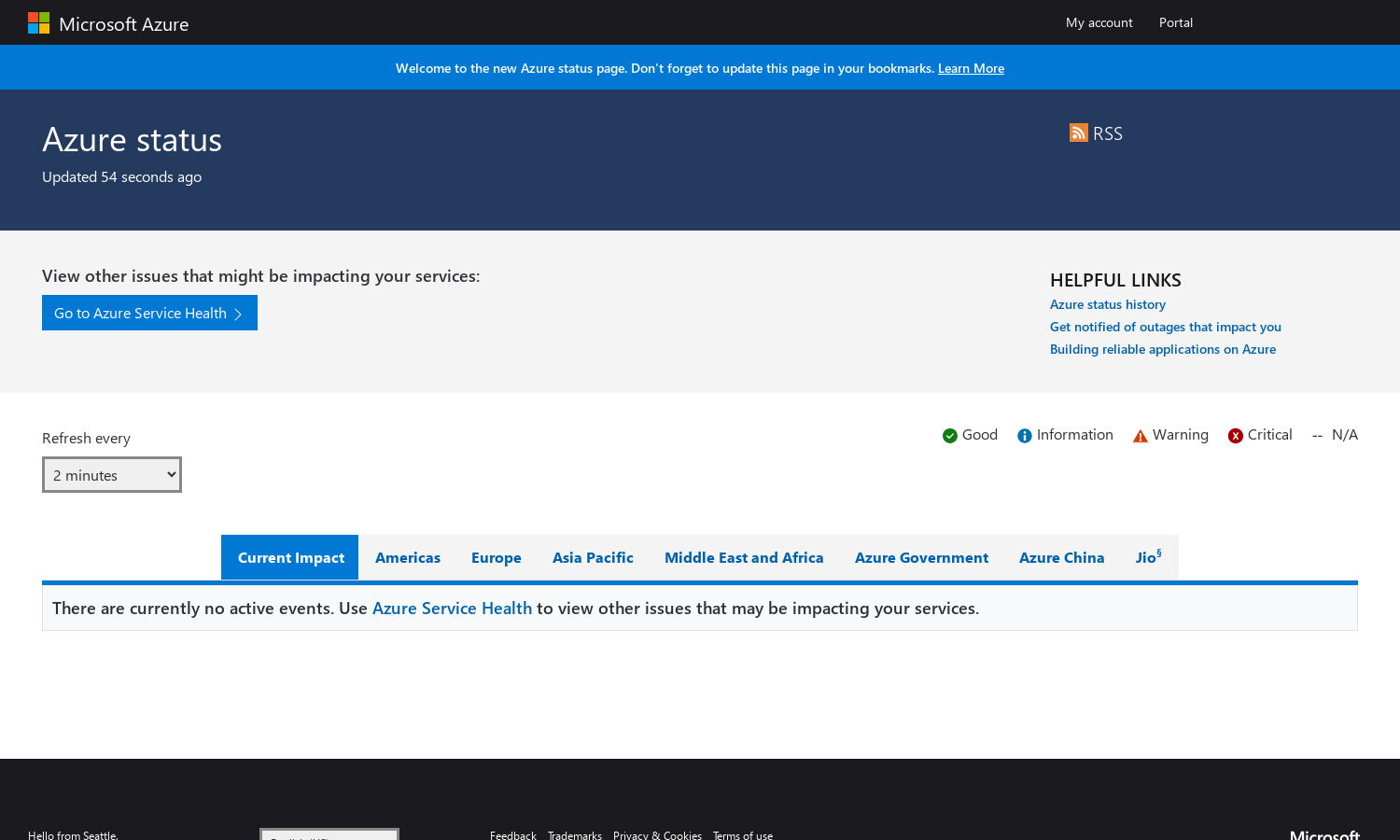View the Middle East and Africa tab

pyautogui.click(x=744, y=558)
